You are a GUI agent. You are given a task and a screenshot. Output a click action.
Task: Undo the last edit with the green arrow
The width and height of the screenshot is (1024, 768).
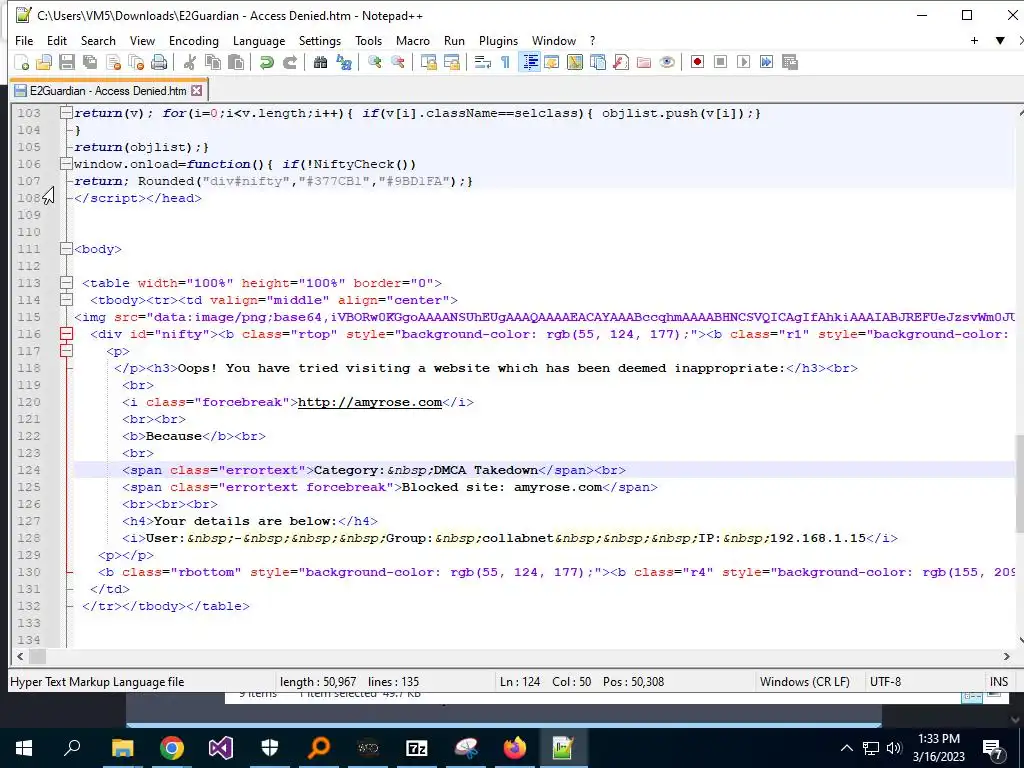click(x=266, y=62)
